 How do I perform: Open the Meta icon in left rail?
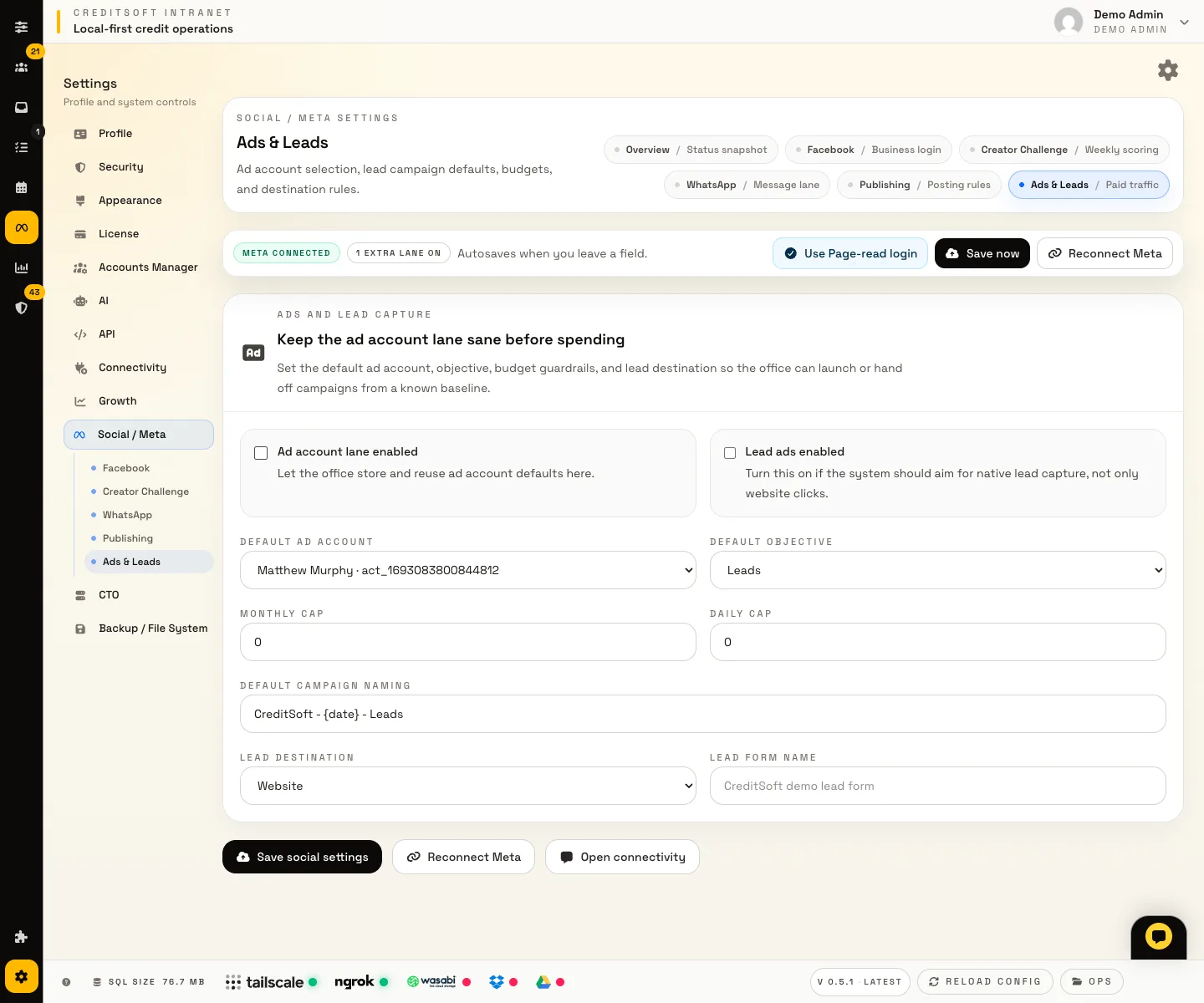pyautogui.click(x=22, y=227)
